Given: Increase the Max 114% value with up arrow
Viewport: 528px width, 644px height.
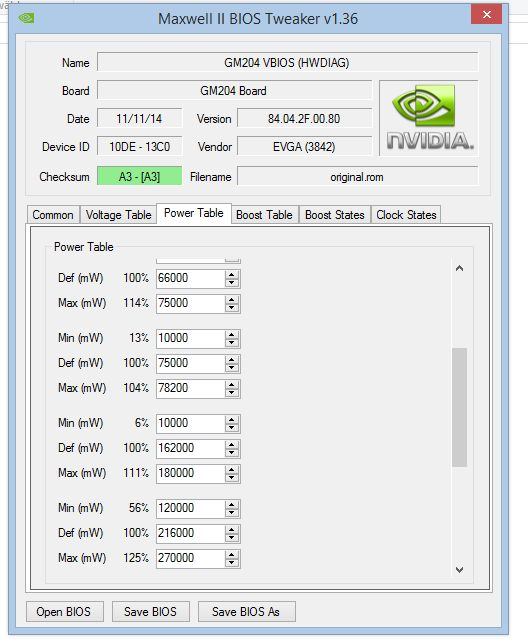Looking at the screenshot, I should click(232, 299).
